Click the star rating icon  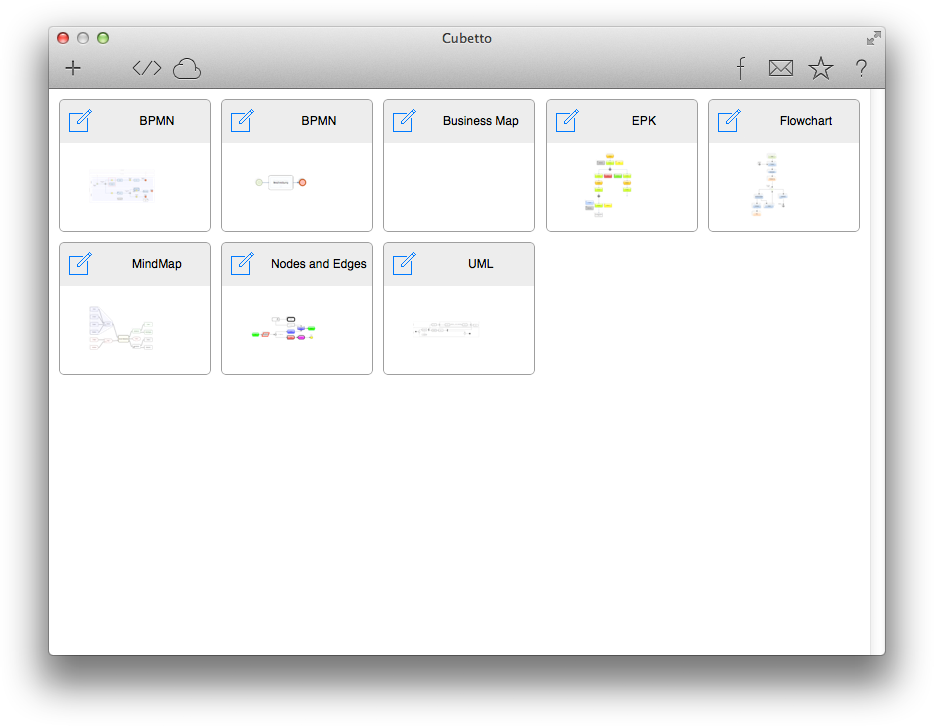820,68
